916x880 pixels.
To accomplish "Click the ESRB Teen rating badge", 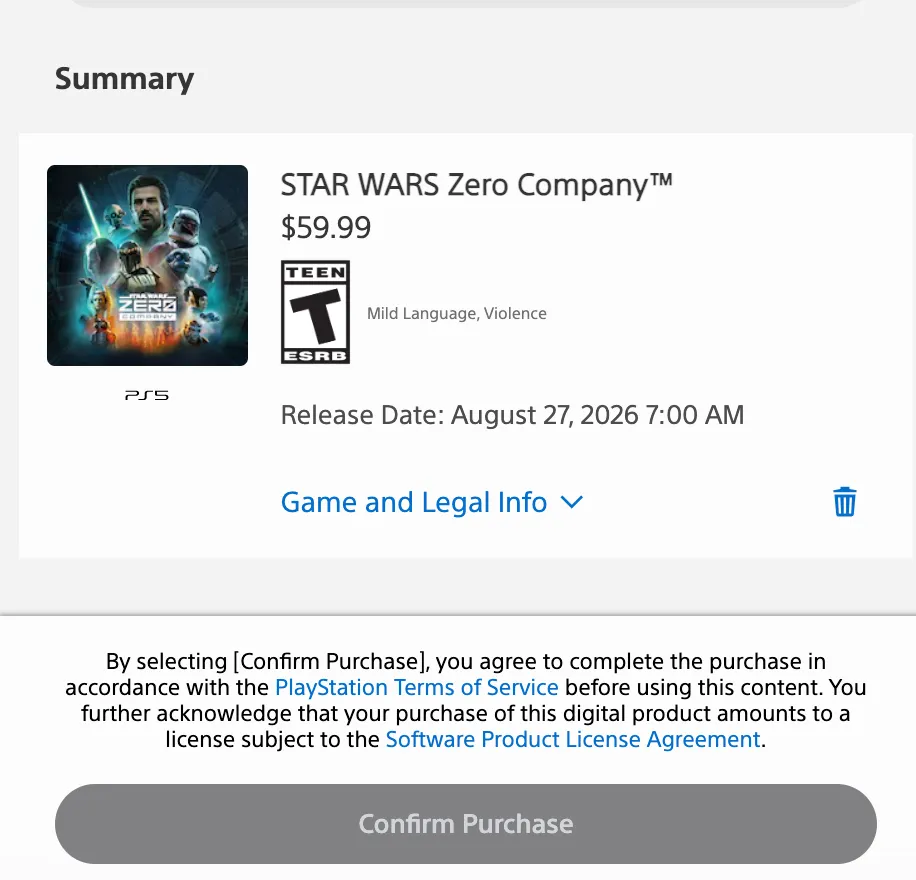I will (315, 312).
